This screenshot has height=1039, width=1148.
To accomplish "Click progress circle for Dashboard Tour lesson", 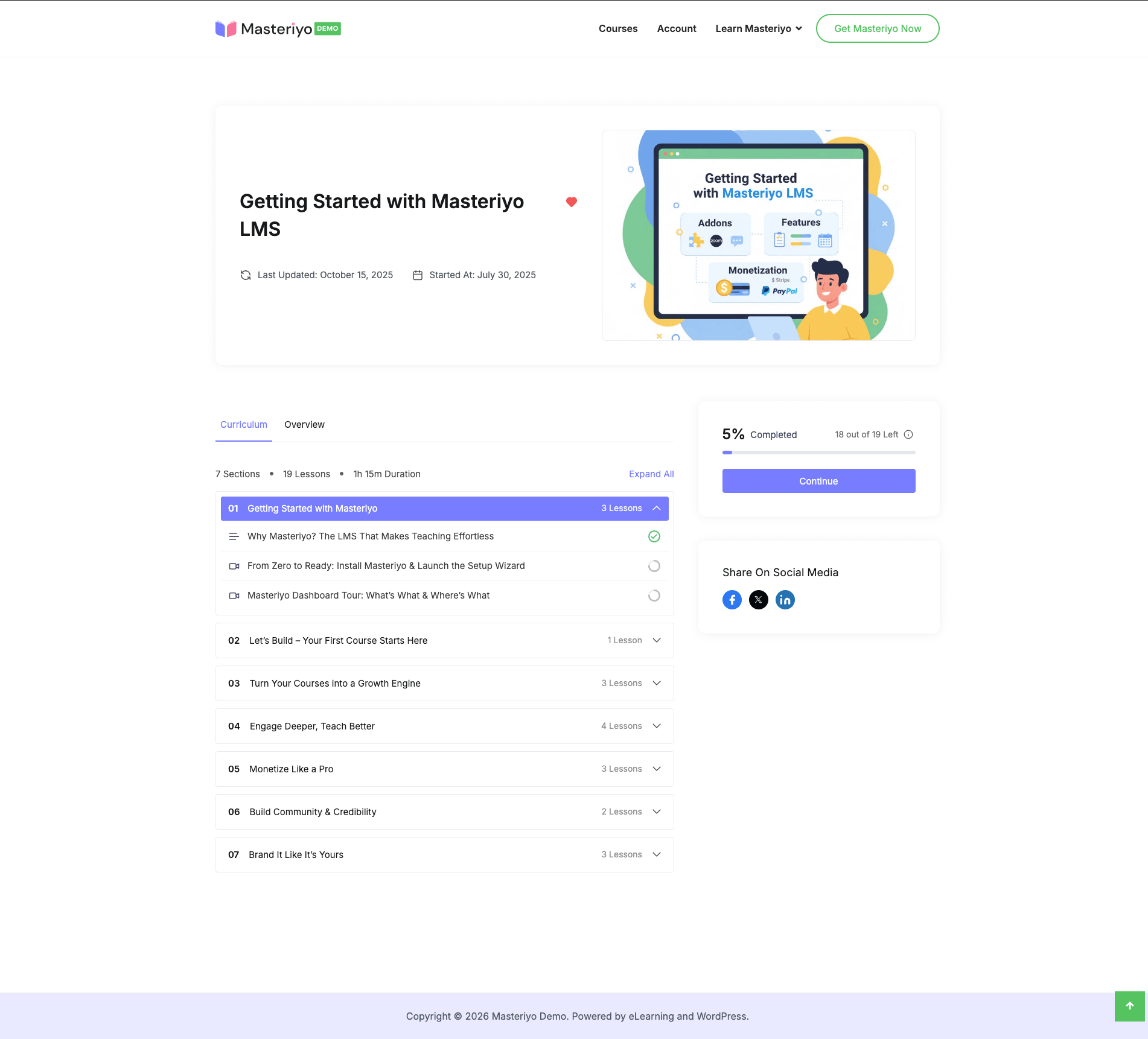I will (x=654, y=596).
